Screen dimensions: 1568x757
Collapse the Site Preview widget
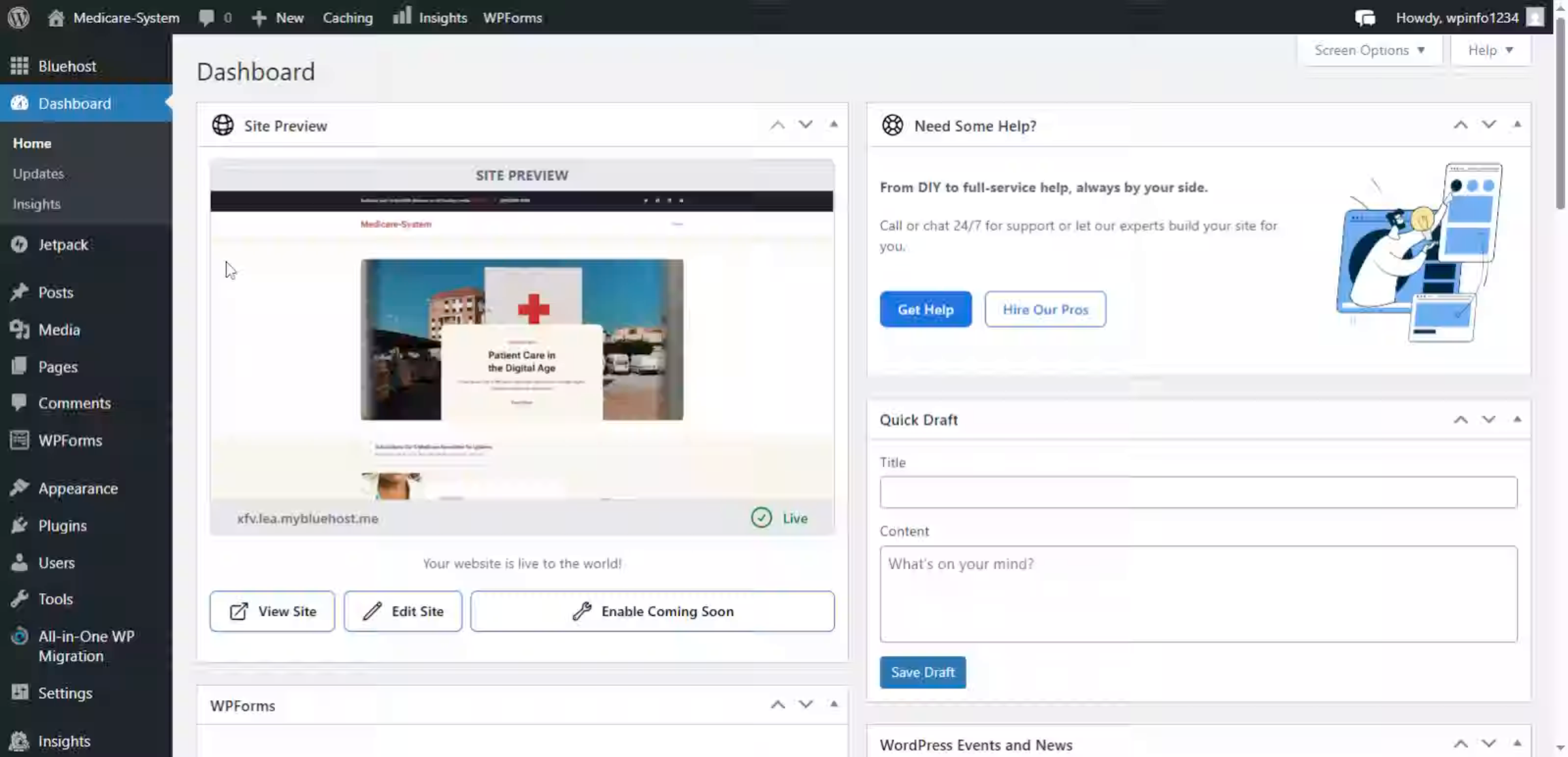pos(833,124)
